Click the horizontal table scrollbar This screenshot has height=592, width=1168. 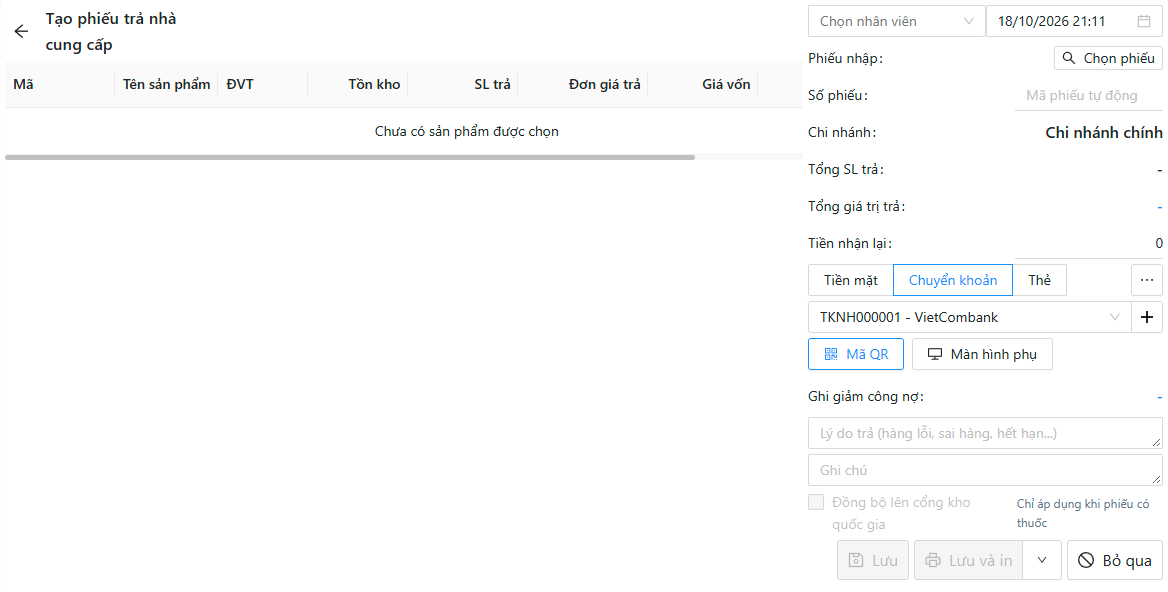pos(350,158)
